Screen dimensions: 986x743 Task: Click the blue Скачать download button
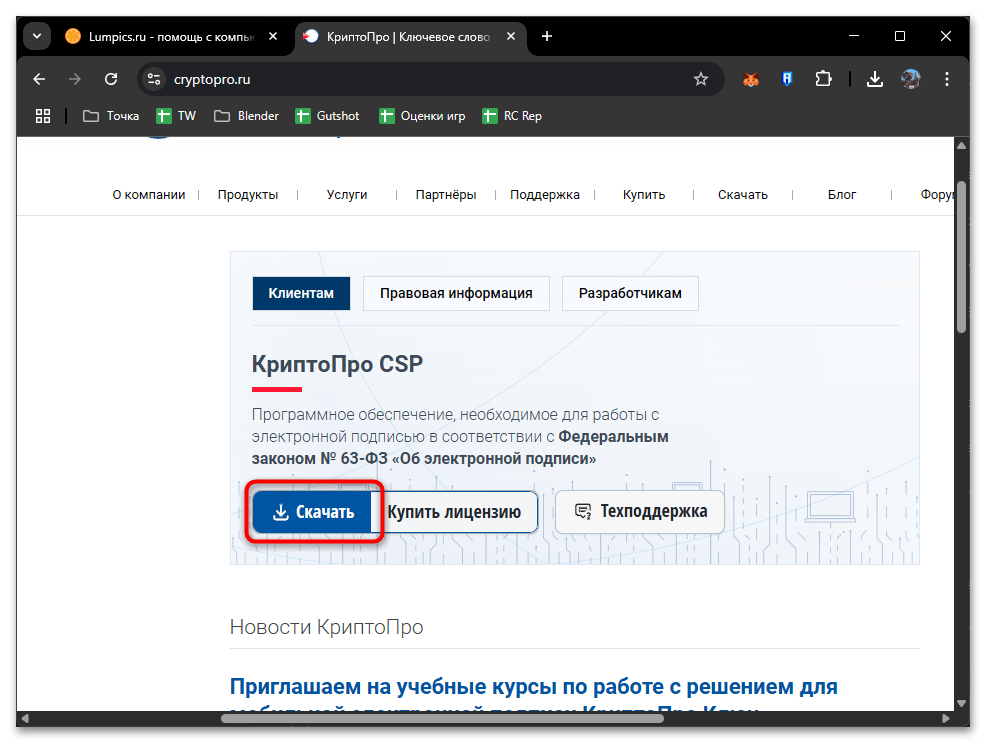click(x=313, y=512)
